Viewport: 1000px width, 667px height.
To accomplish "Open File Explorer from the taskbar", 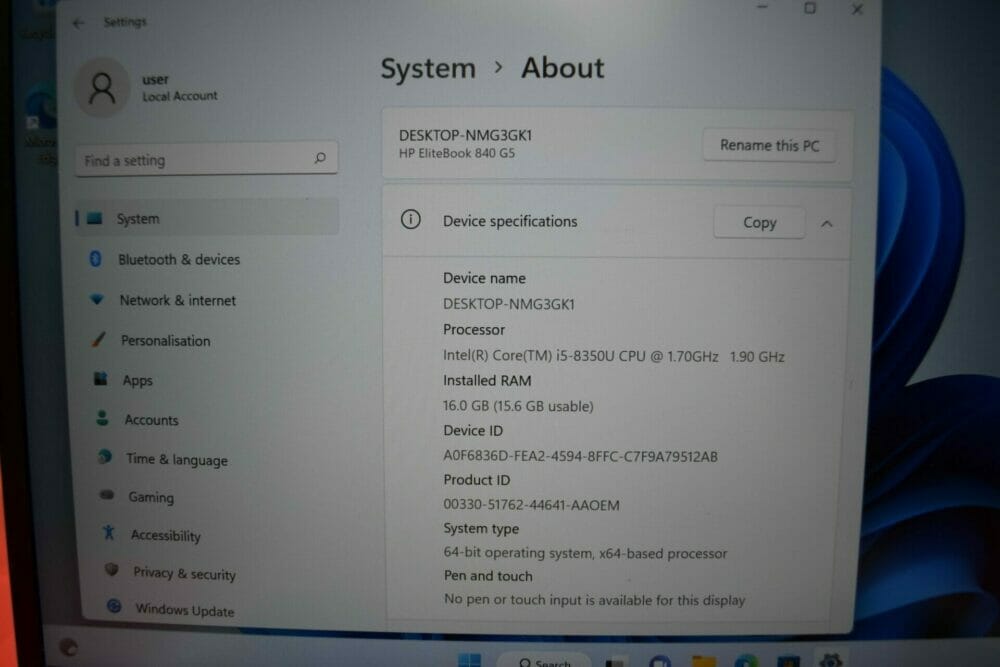I will 704,662.
